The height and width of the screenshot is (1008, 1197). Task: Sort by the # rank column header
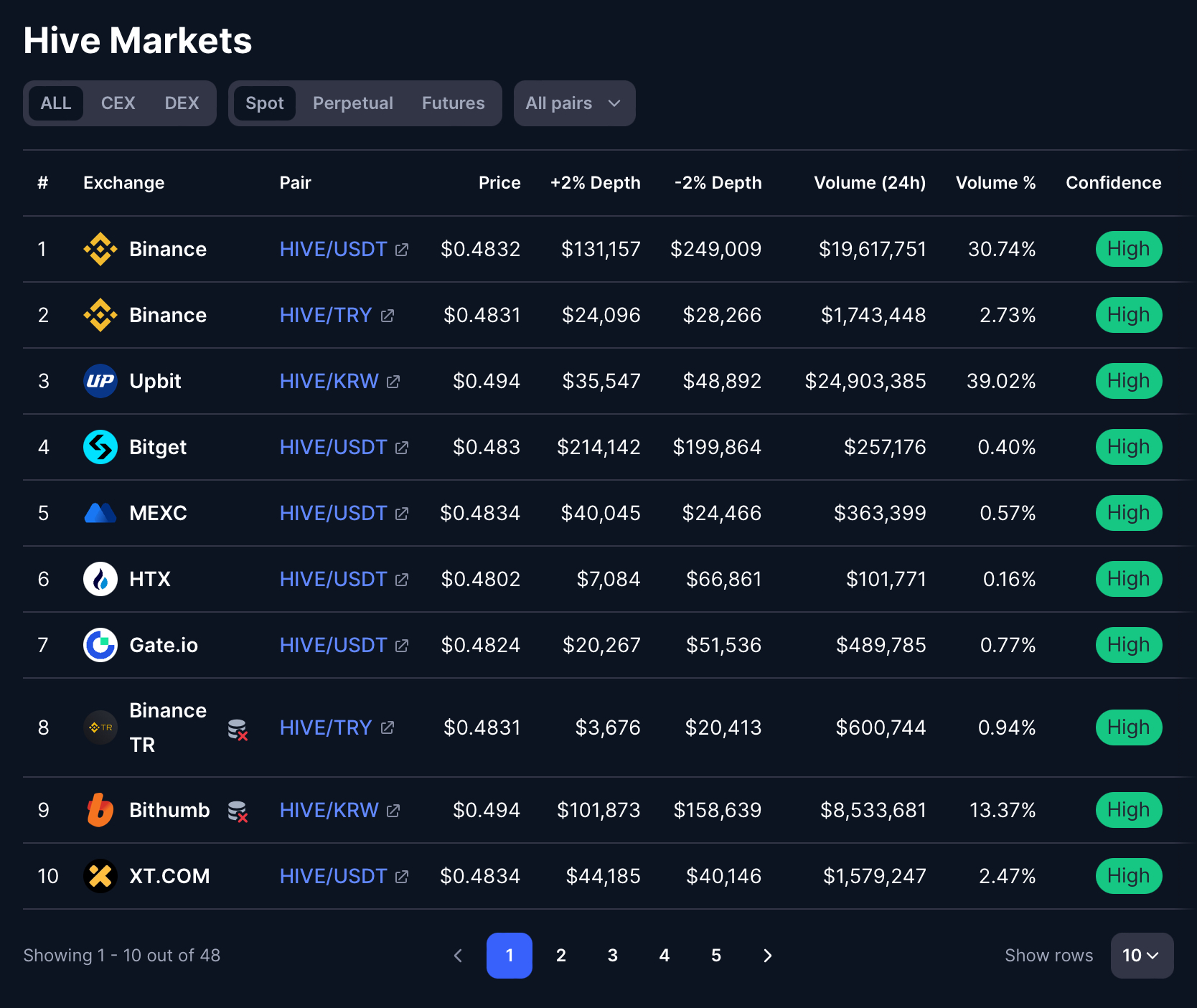[43, 183]
